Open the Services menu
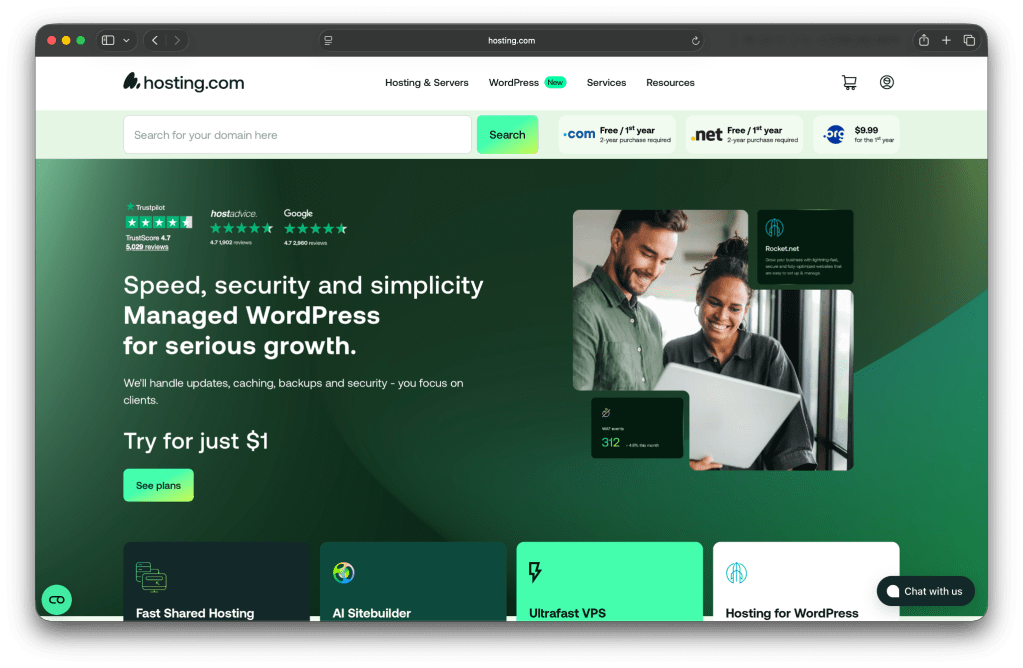Viewport: 1023px width, 668px height. 606,83
